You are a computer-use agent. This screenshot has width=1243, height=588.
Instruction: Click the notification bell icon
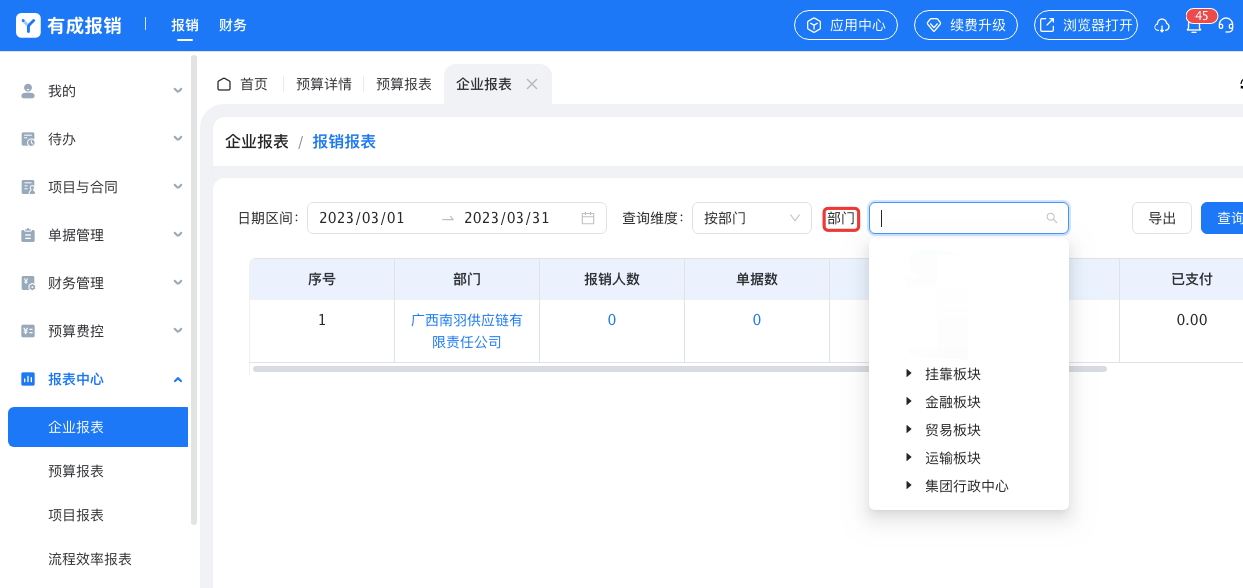pyautogui.click(x=1193, y=26)
